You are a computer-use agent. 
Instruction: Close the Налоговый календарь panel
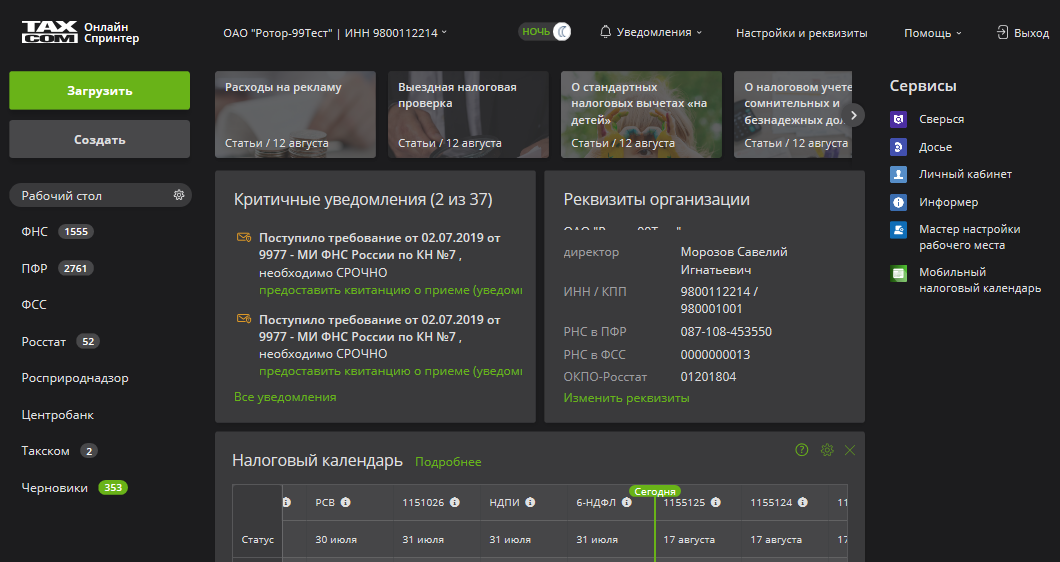coord(850,450)
